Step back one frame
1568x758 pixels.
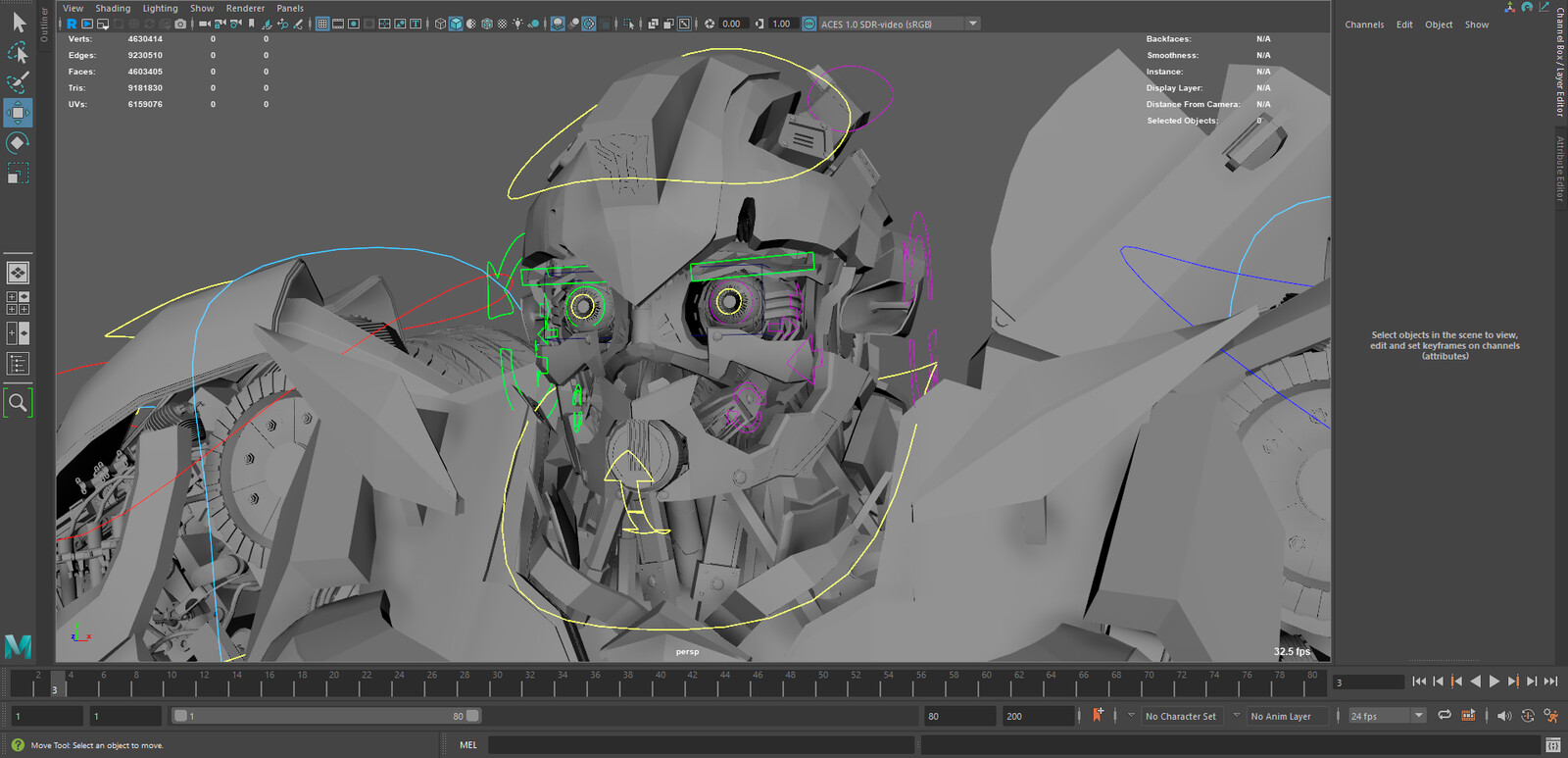(1438, 682)
